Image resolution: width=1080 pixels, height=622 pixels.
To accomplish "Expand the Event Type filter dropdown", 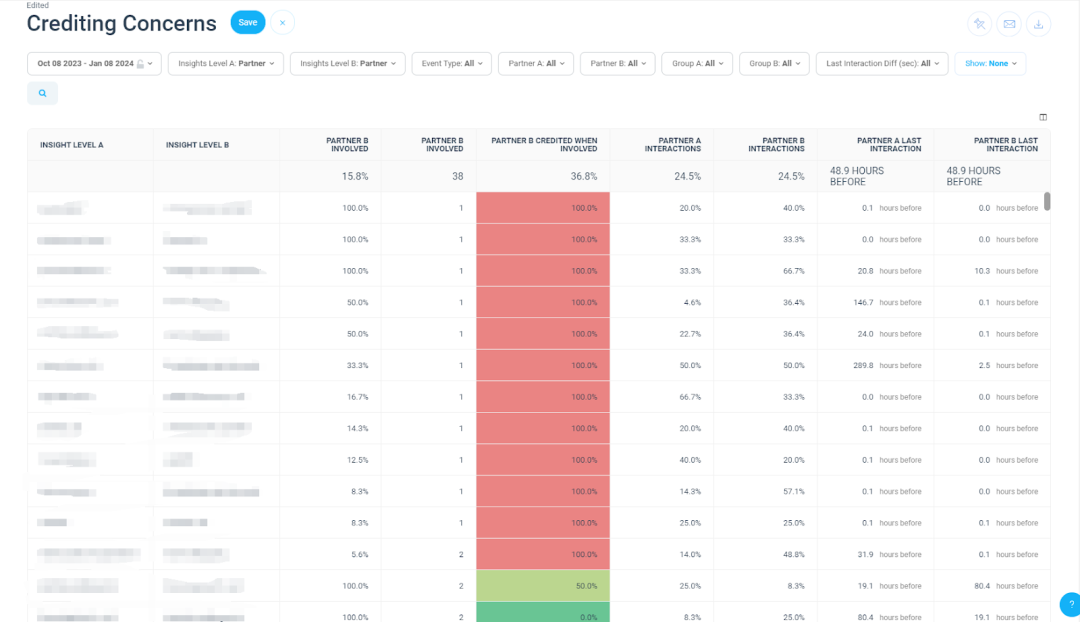I will tap(451, 64).
